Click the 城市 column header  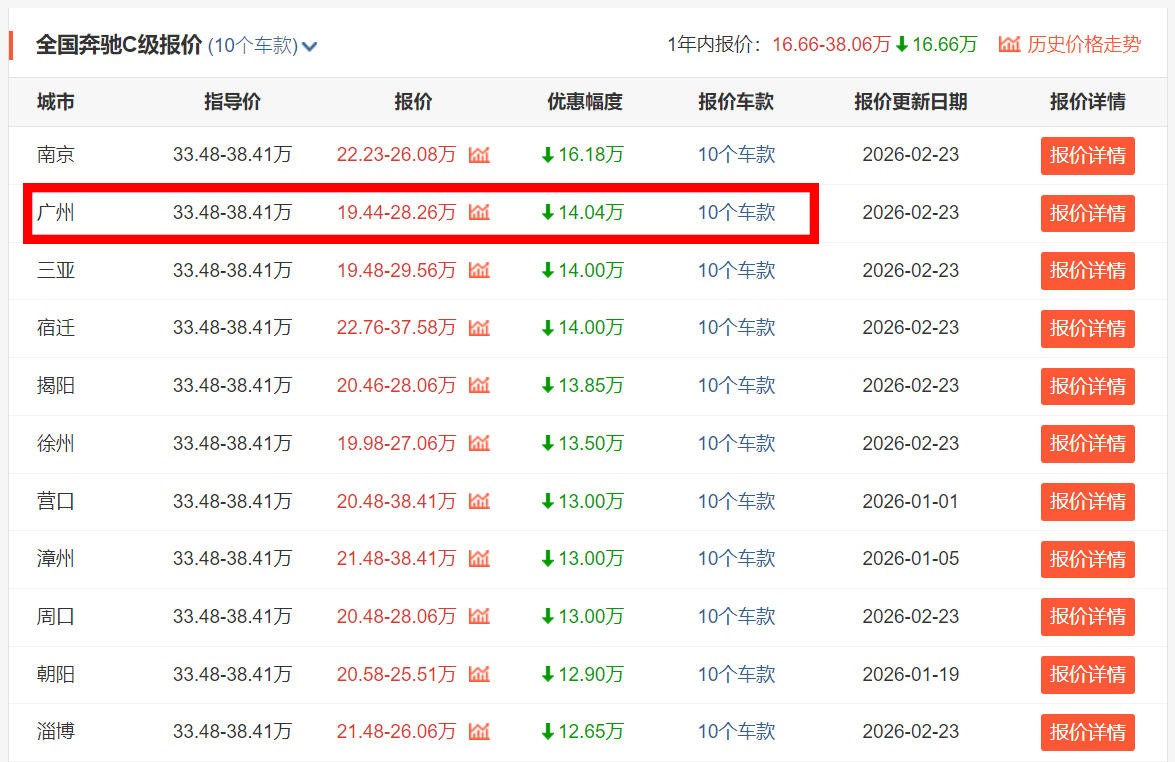[55, 102]
